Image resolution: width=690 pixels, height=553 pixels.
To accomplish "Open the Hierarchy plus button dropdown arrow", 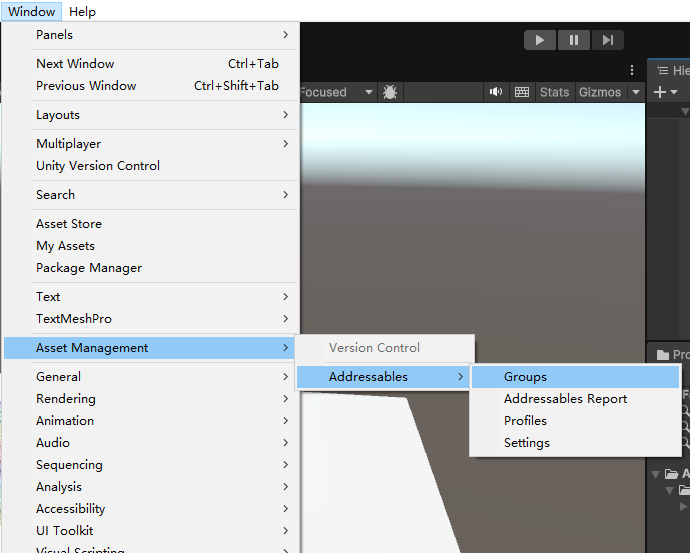I will pos(674,92).
